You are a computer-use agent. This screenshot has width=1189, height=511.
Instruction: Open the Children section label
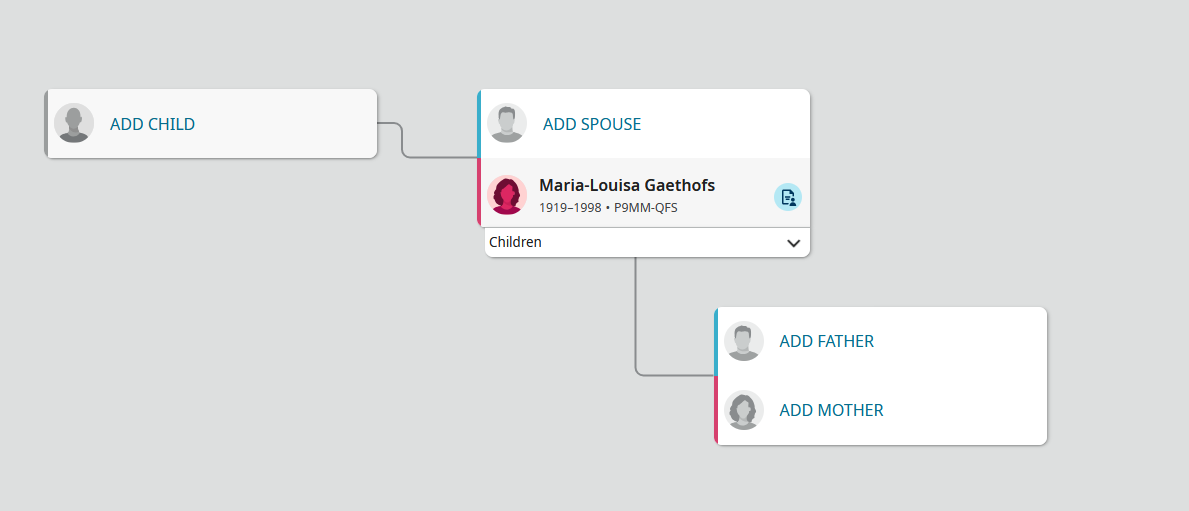pyautogui.click(x=516, y=242)
